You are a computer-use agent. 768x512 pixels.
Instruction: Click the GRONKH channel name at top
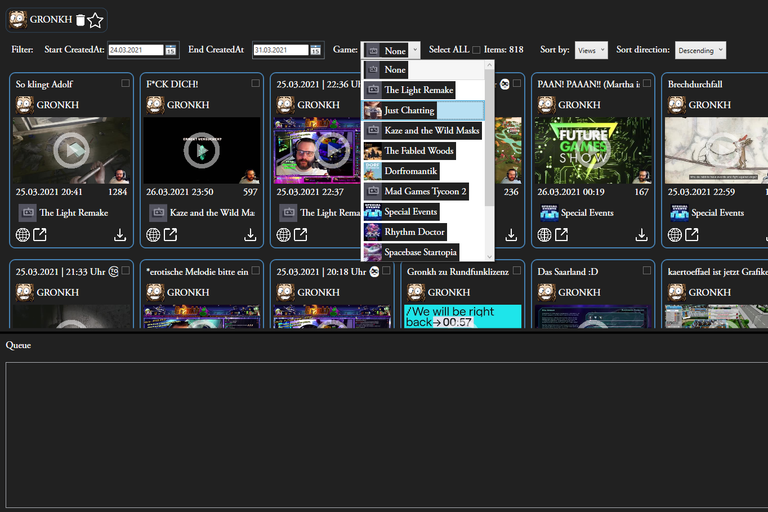(x=51, y=20)
